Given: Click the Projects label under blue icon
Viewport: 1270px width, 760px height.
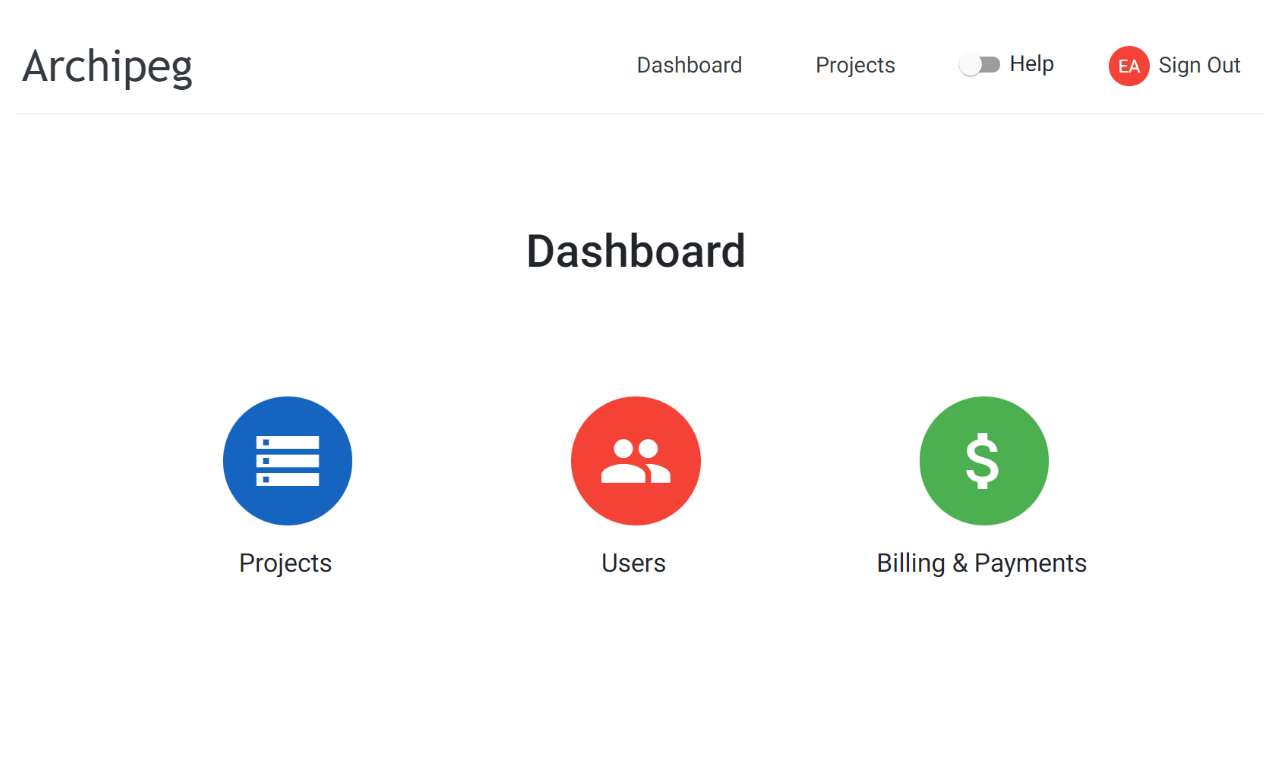Looking at the screenshot, I should [x=285, y=563].
